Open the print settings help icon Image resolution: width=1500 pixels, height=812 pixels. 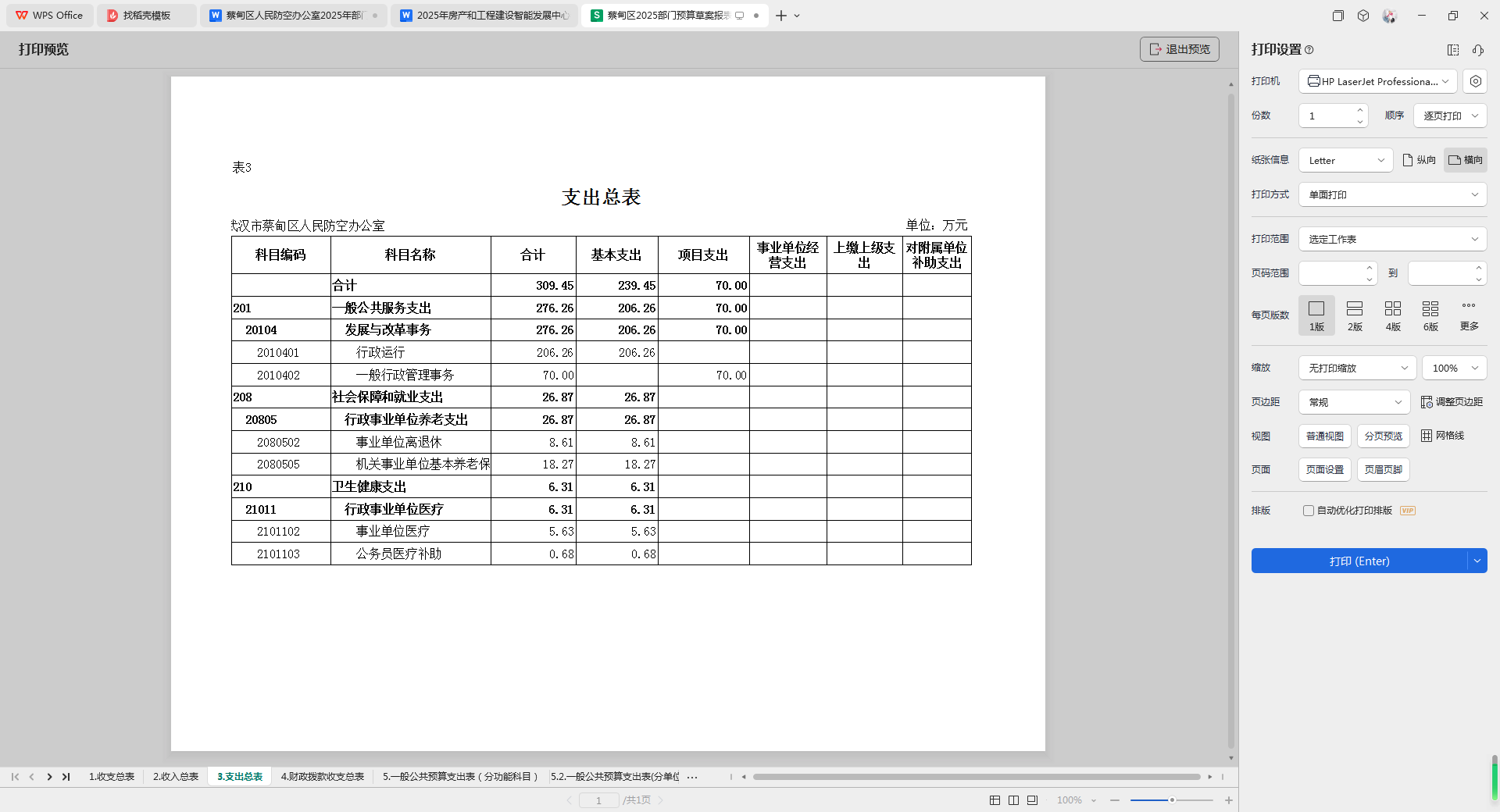tap(1309, 50)
